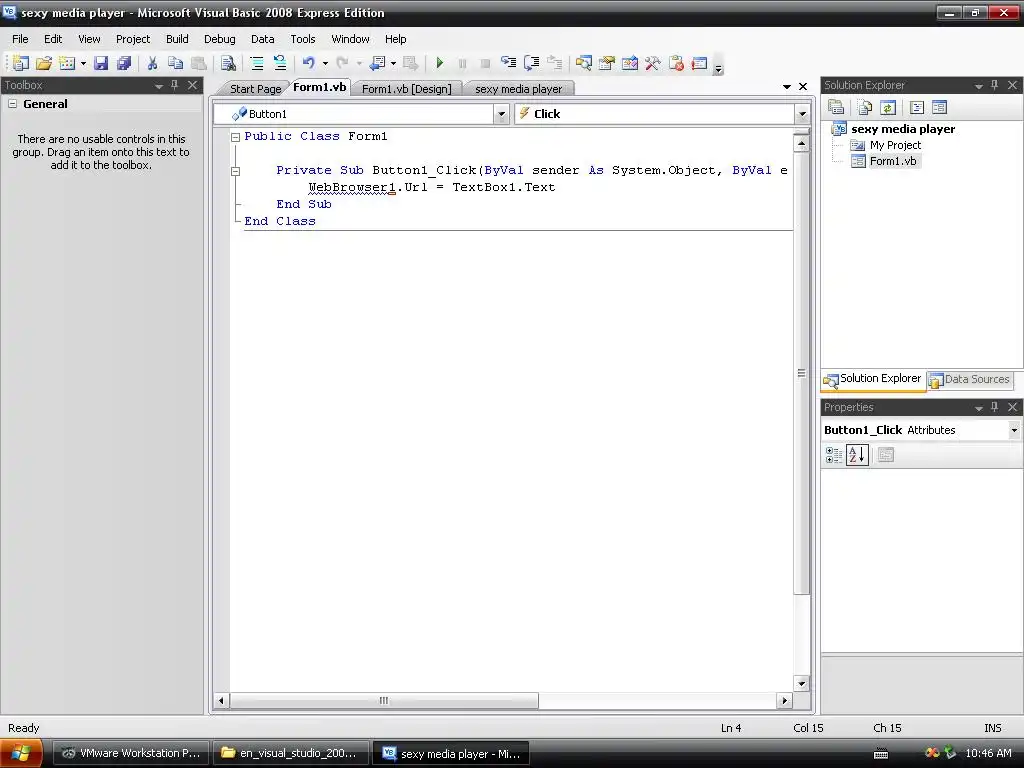The width and height of the screenshot is (1024, 768).
Task: Select My Project in Solution Explorer
Action: click(x=895, y=145)
